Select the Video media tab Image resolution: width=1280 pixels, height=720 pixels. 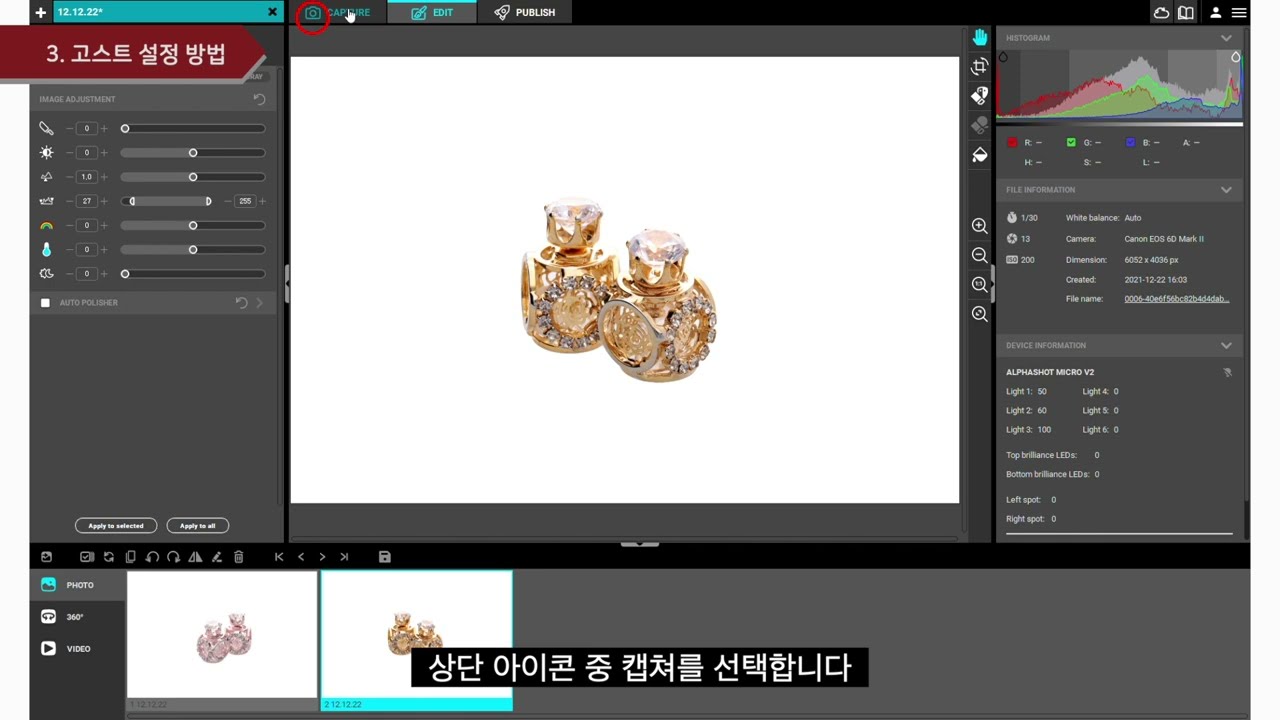tap(78, 649)
